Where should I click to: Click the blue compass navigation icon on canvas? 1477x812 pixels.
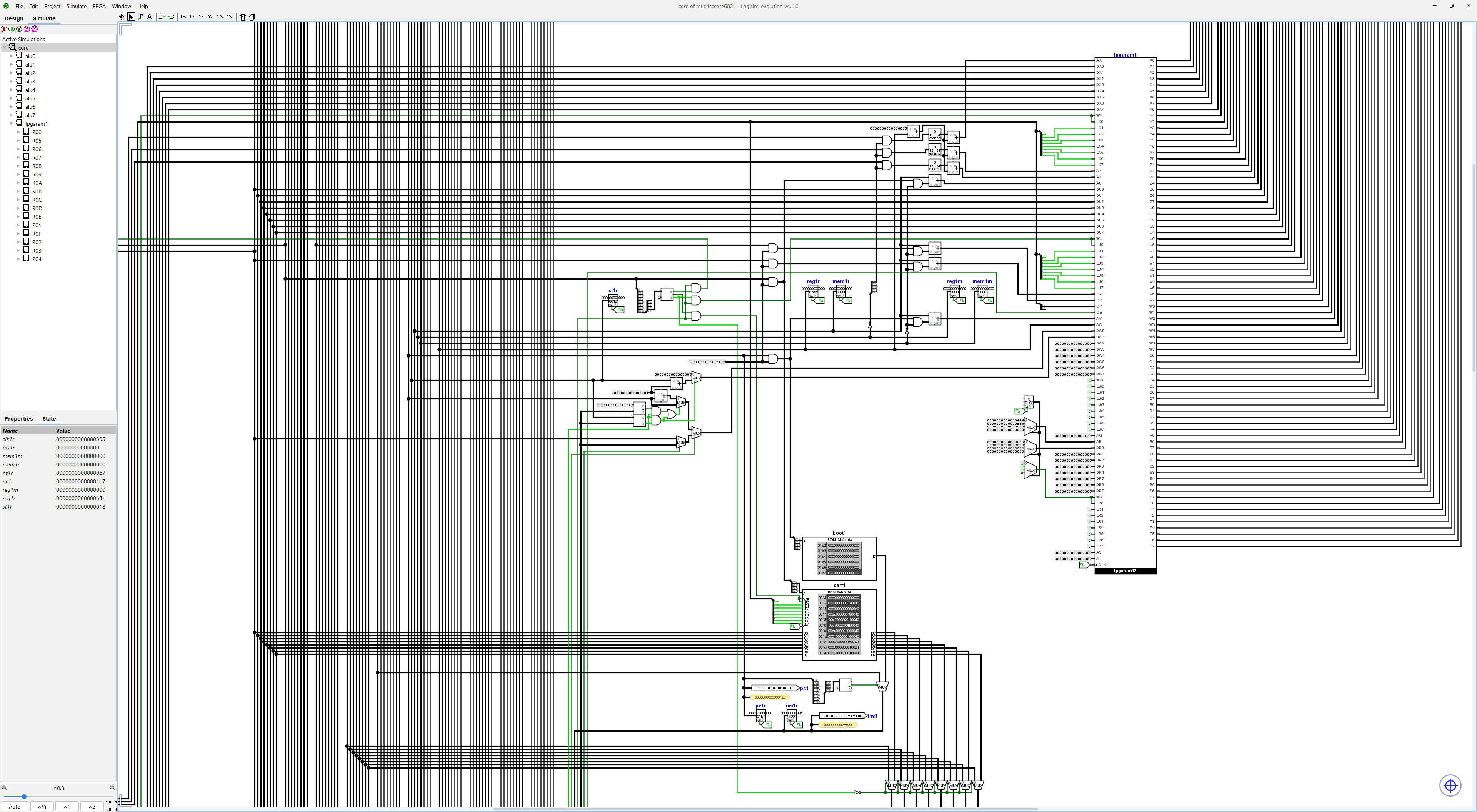[1450, 785]
